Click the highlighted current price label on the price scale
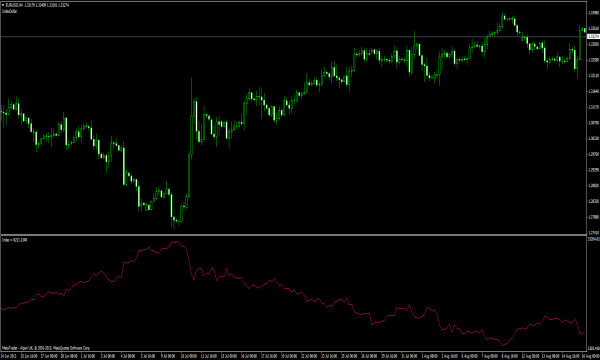Screen dimensions: 600x360 point(593,36)
